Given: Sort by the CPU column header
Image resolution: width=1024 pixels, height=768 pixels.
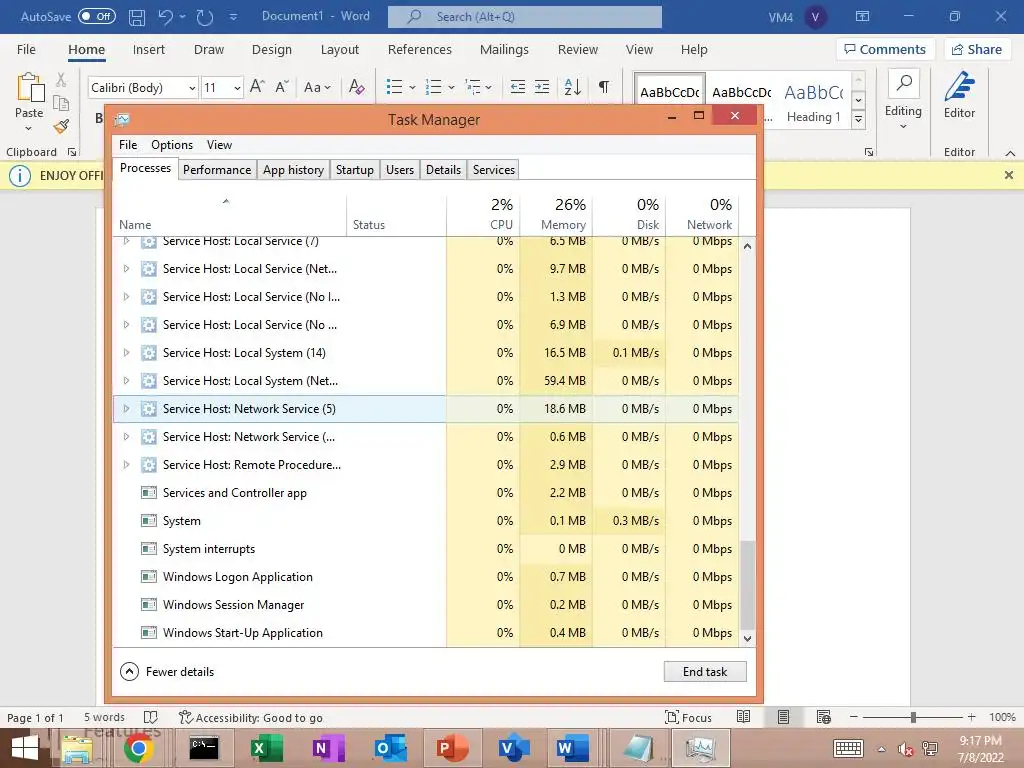Looking at the screenshot, I should pos(483,214).
